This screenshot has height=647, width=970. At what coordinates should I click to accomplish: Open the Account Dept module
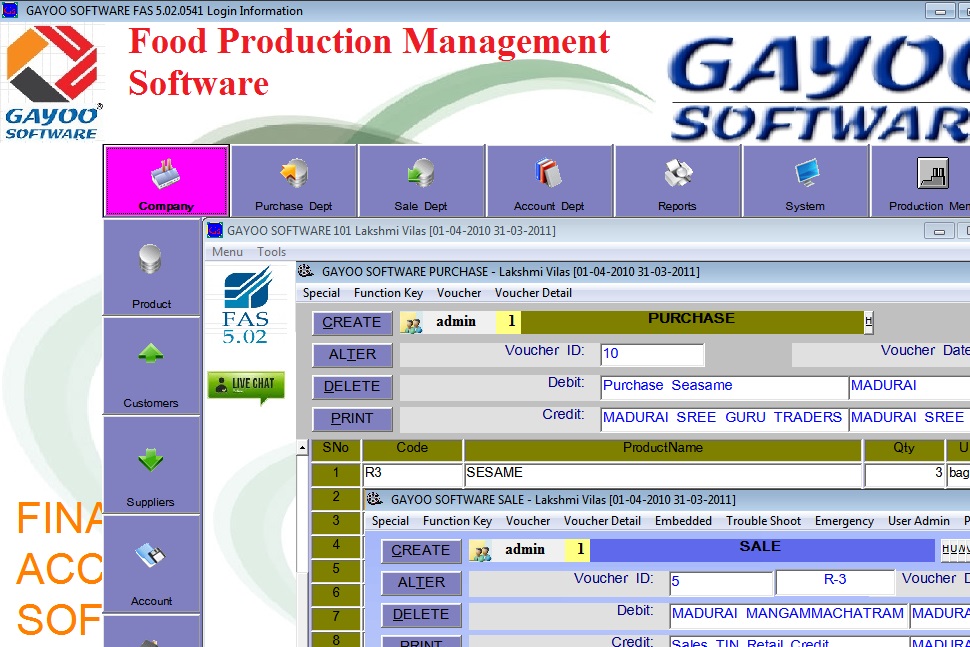coord(549,180)
